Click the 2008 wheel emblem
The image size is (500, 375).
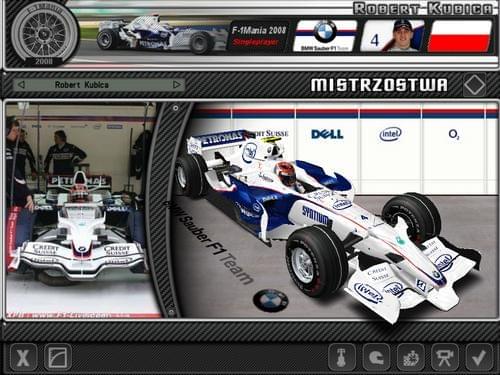43,33
